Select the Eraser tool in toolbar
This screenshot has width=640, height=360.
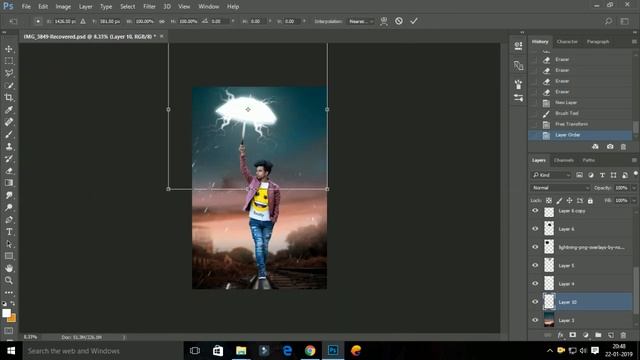(x=9, y=171)
